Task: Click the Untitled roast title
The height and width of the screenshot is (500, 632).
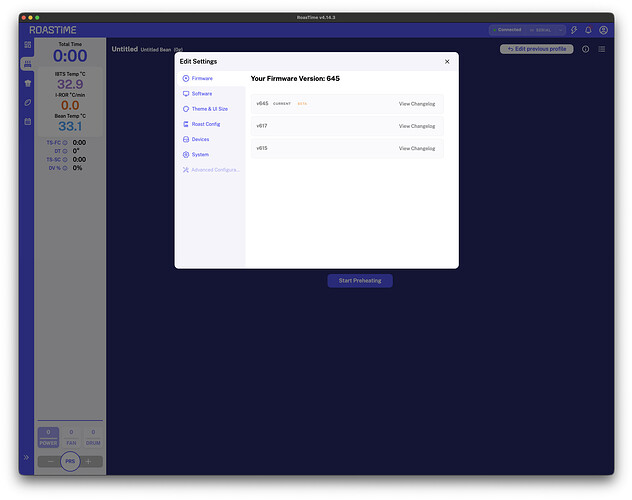Action: [x=125, y=49]
